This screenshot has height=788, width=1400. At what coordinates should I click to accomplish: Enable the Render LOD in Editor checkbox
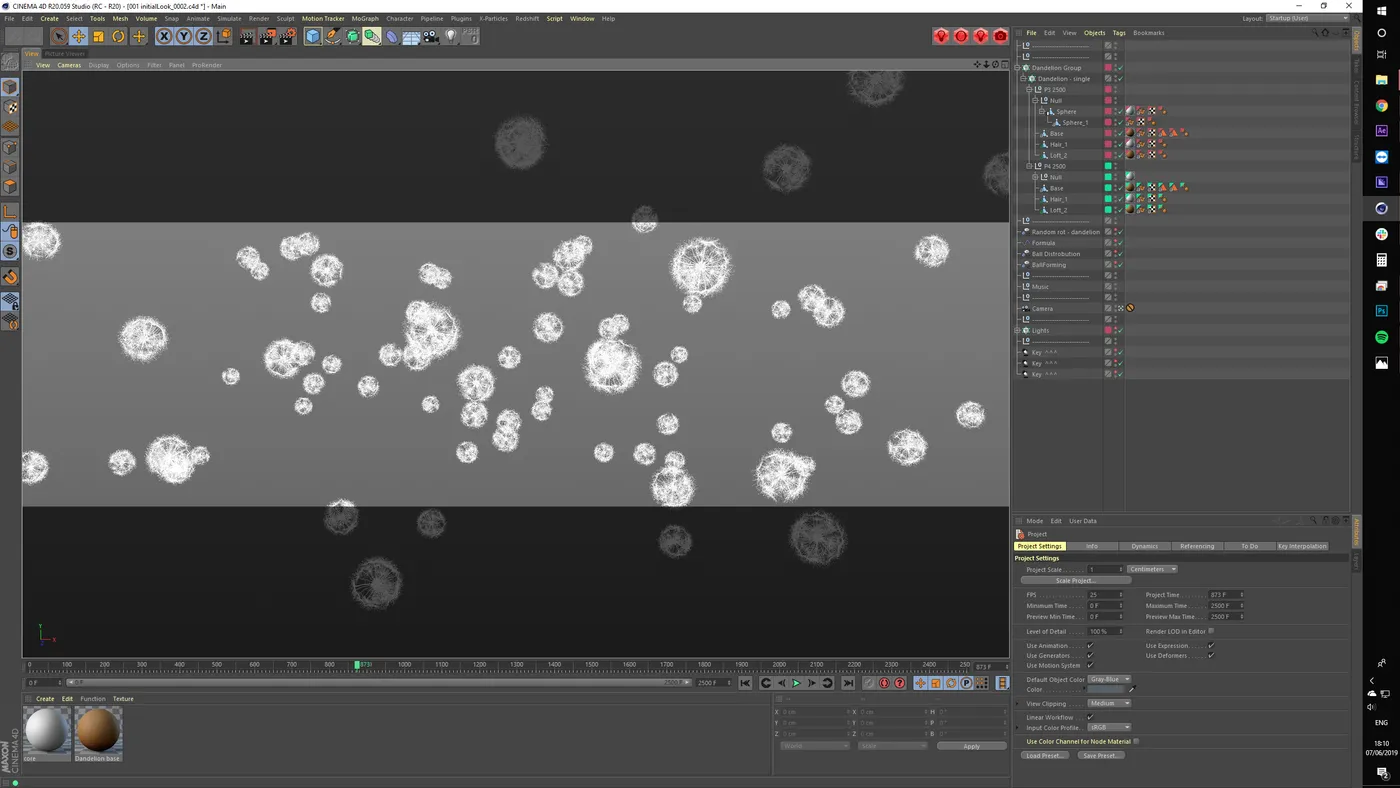pyautogui.click(x=1211, y=631)
